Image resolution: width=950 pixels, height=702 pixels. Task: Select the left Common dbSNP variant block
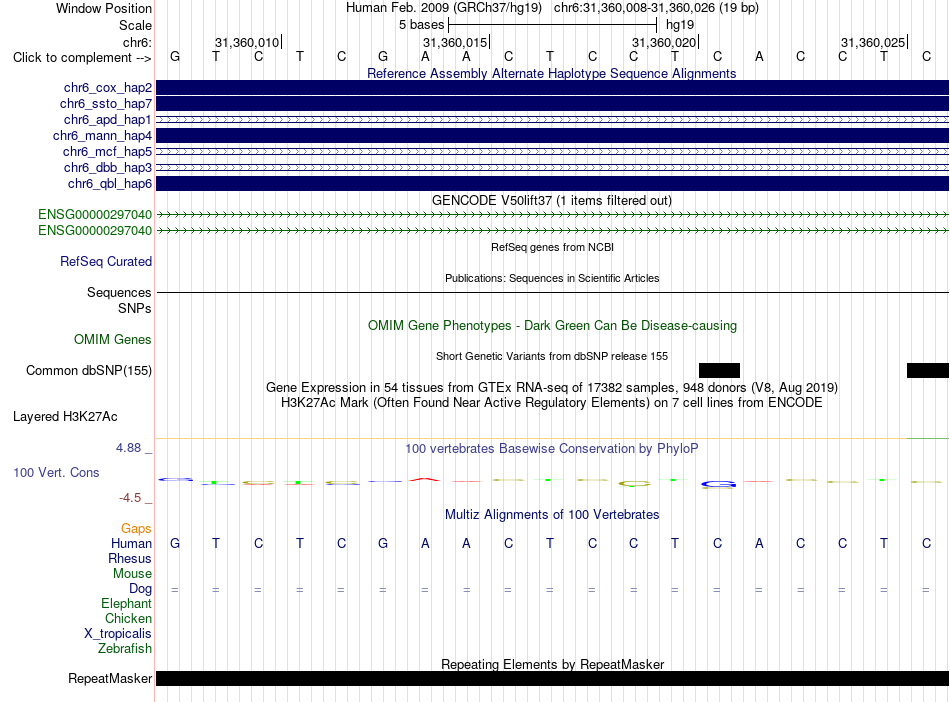[719, 370]
